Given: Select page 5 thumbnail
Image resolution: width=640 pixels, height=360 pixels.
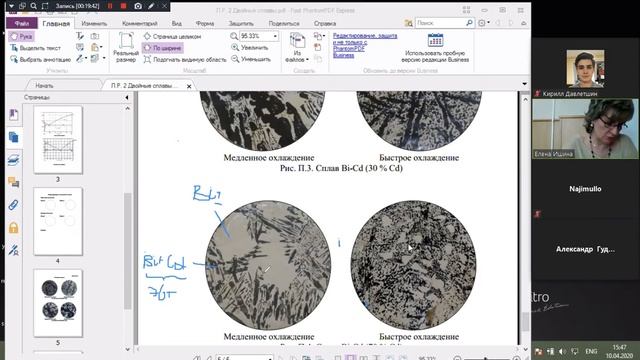Looking at the screenshot, I should pos(58,303).
